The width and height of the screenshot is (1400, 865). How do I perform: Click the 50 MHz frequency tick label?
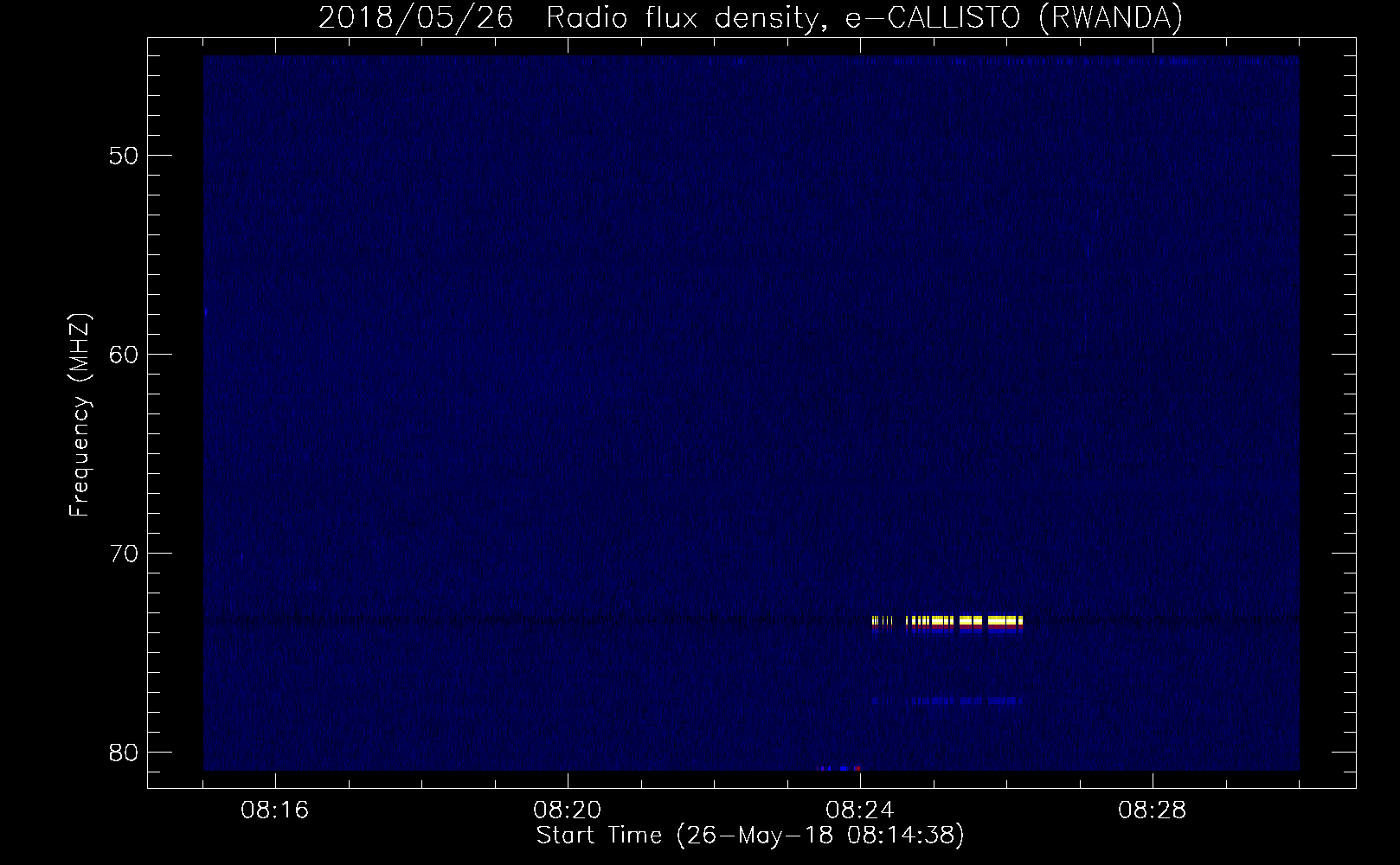(125, 156)
